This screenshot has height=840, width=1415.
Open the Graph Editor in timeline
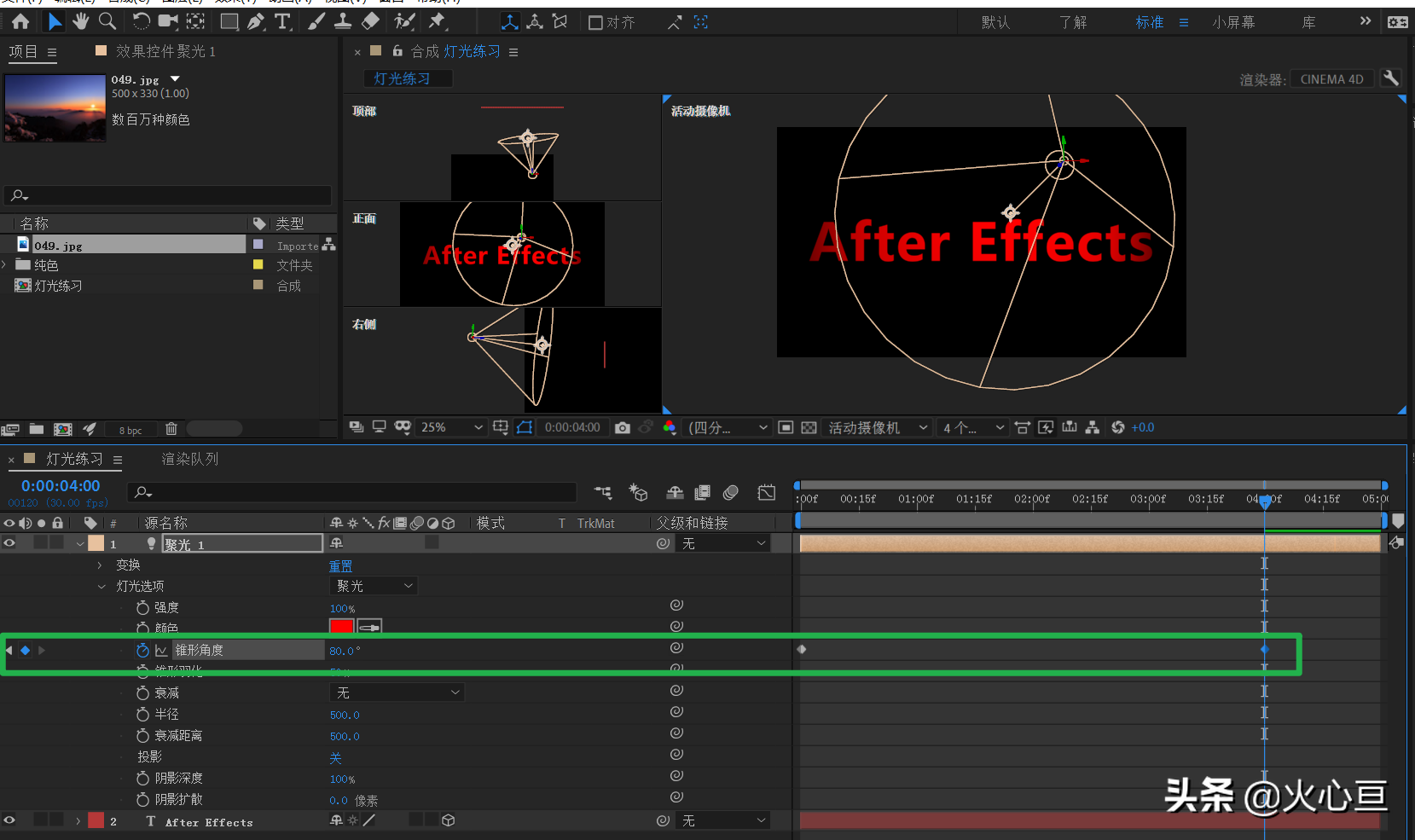point(766,492)
